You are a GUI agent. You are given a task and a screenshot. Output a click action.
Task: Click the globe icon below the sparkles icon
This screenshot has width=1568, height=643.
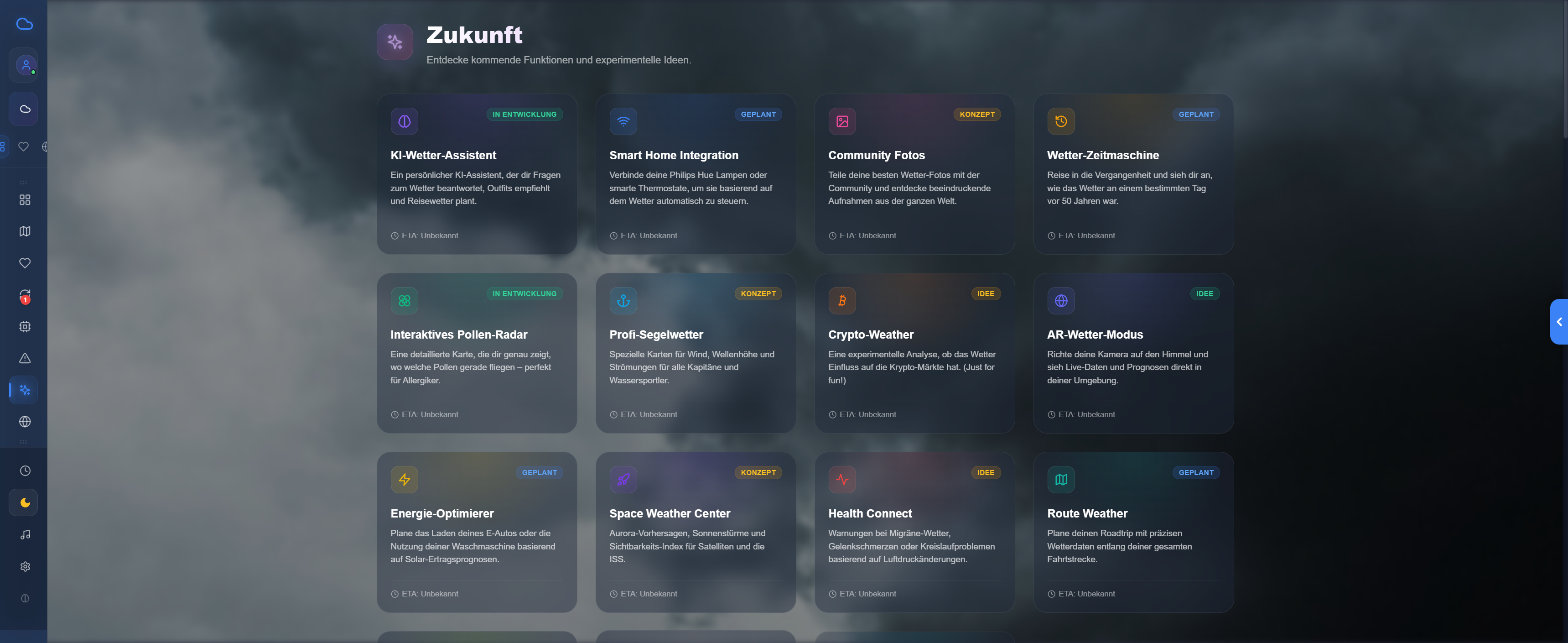[24, 421]
